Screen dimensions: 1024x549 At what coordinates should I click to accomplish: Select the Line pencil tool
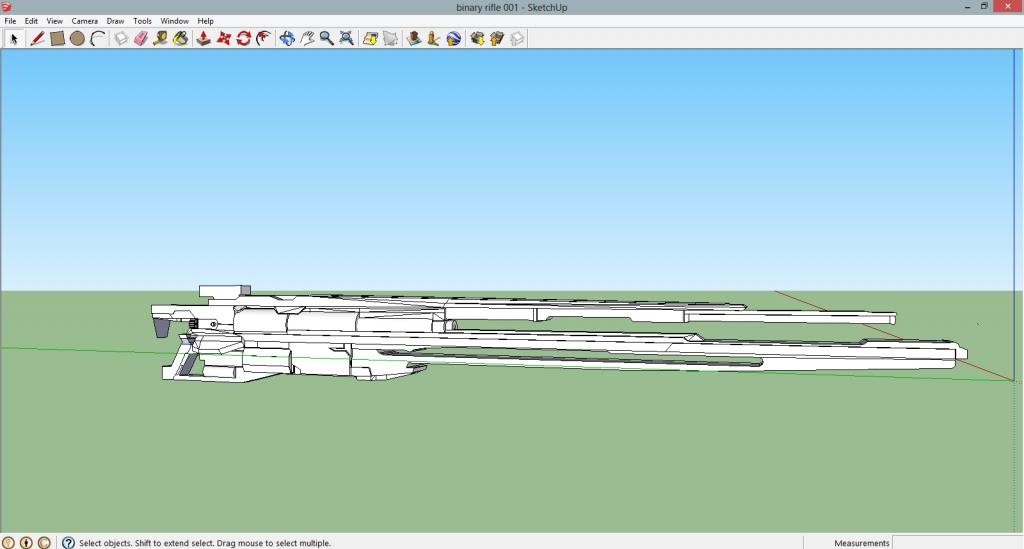click(x=37, y=39)
